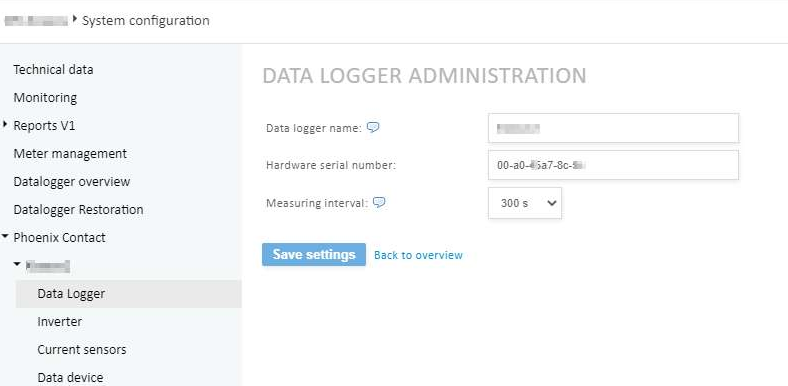Follow the Back to overview link
The image size is (788, 386).
click(x=418, y=255)
